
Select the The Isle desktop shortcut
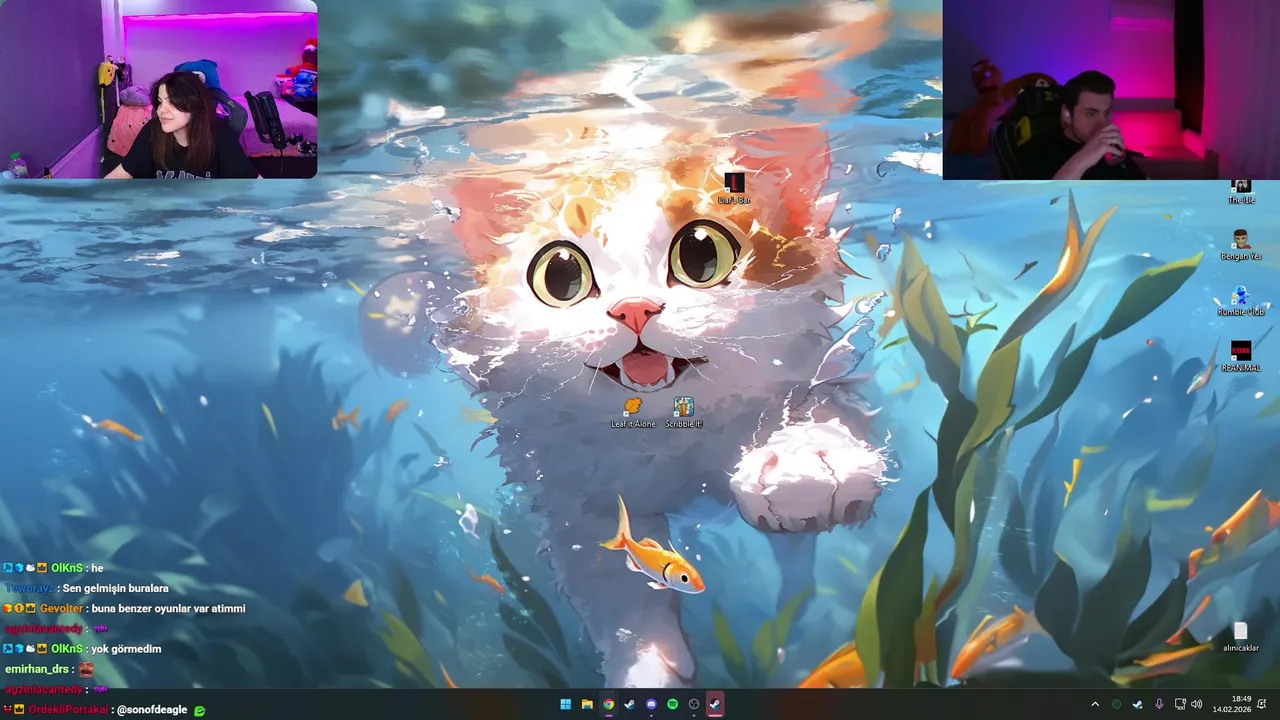1241,192
